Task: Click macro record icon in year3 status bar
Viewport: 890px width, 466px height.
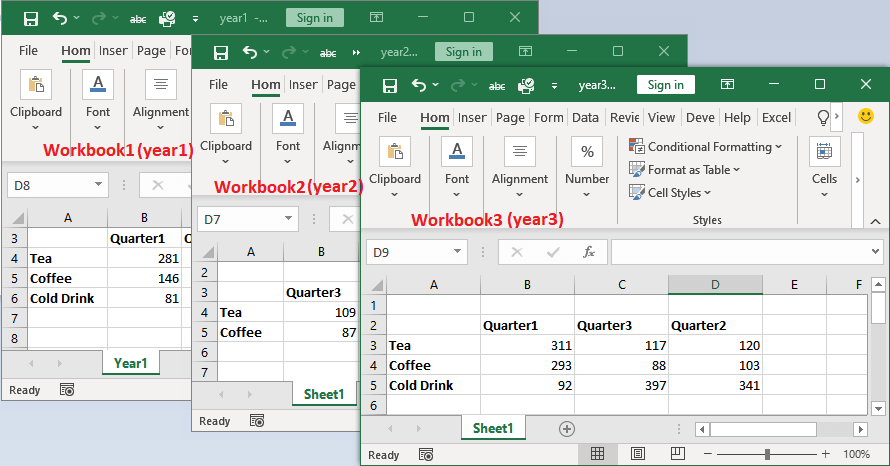Action: [x=426, y=455]
